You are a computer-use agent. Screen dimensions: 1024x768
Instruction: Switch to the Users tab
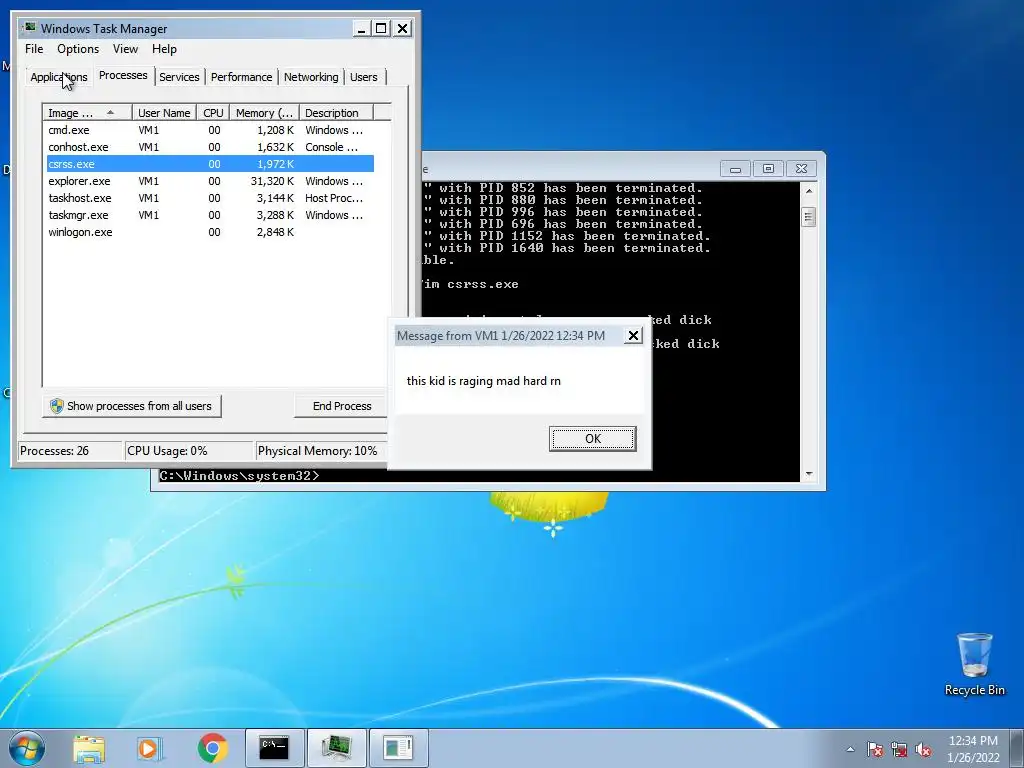364,77
